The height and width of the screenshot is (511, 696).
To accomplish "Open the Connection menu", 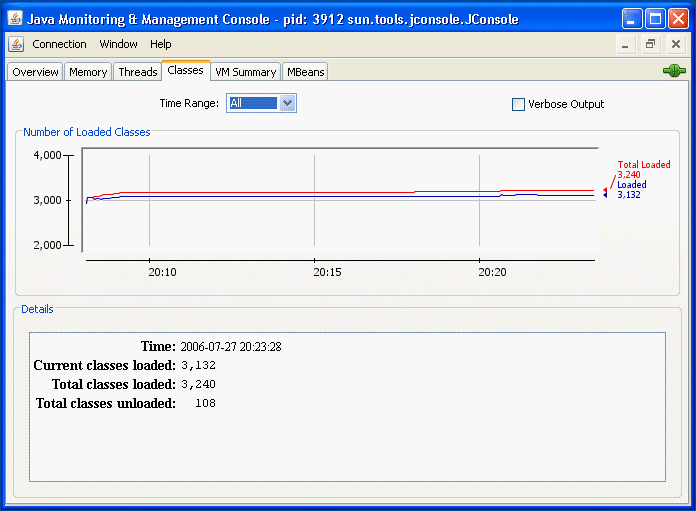I will 59,44.
